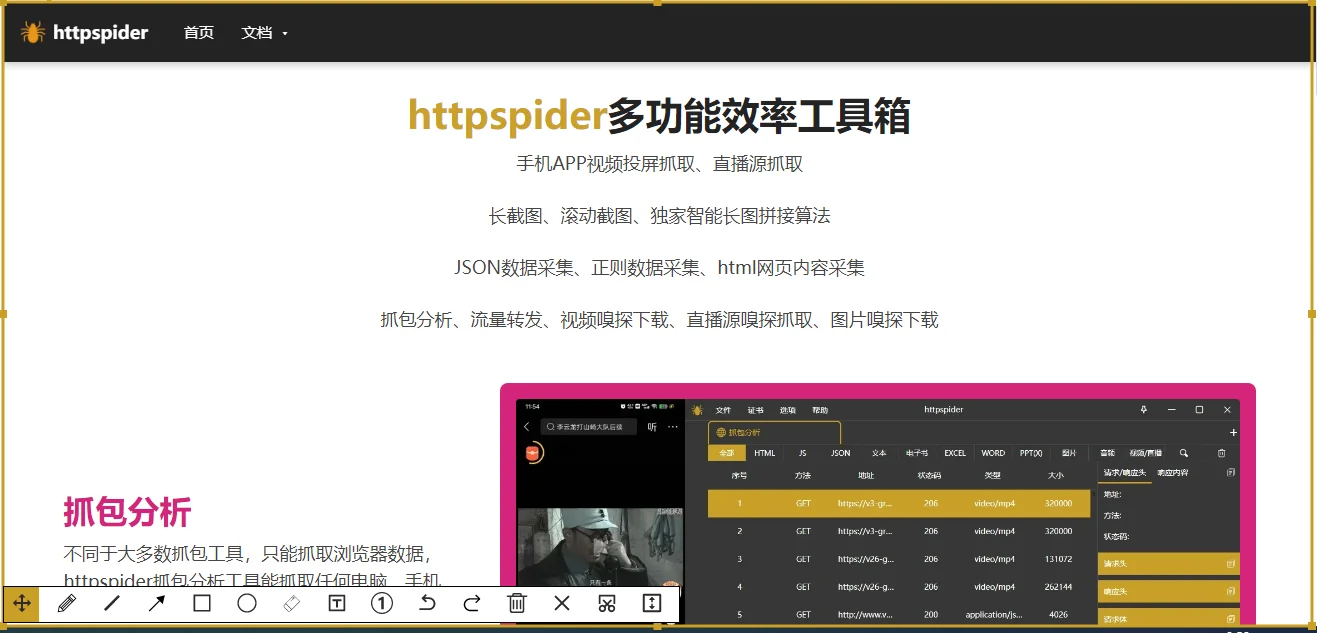
Task: Select the text annotation tool
Action: [337, 603]
